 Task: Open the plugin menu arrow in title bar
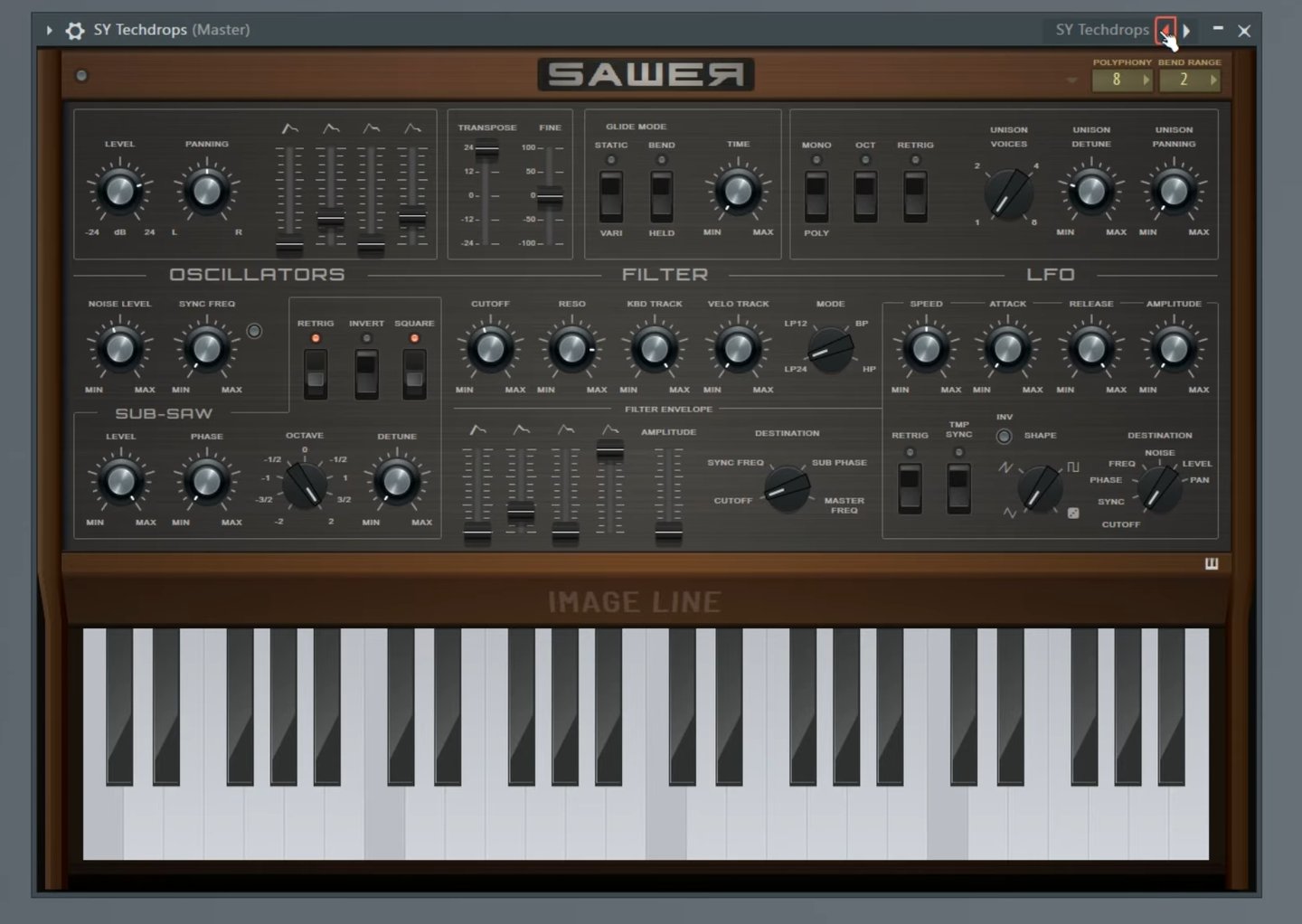[49, 30]
